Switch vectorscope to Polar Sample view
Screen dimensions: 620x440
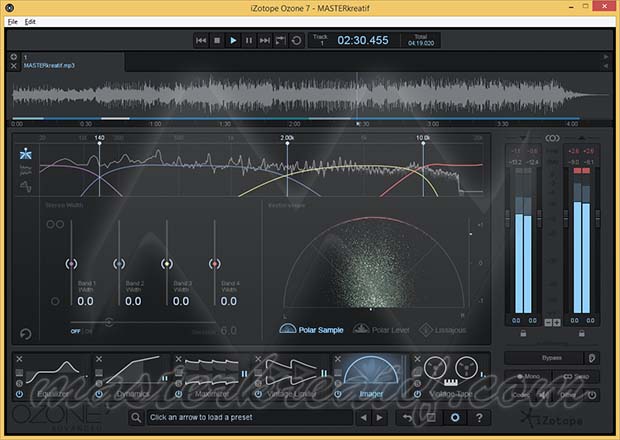pyautogui.click(x=311, y=329)
